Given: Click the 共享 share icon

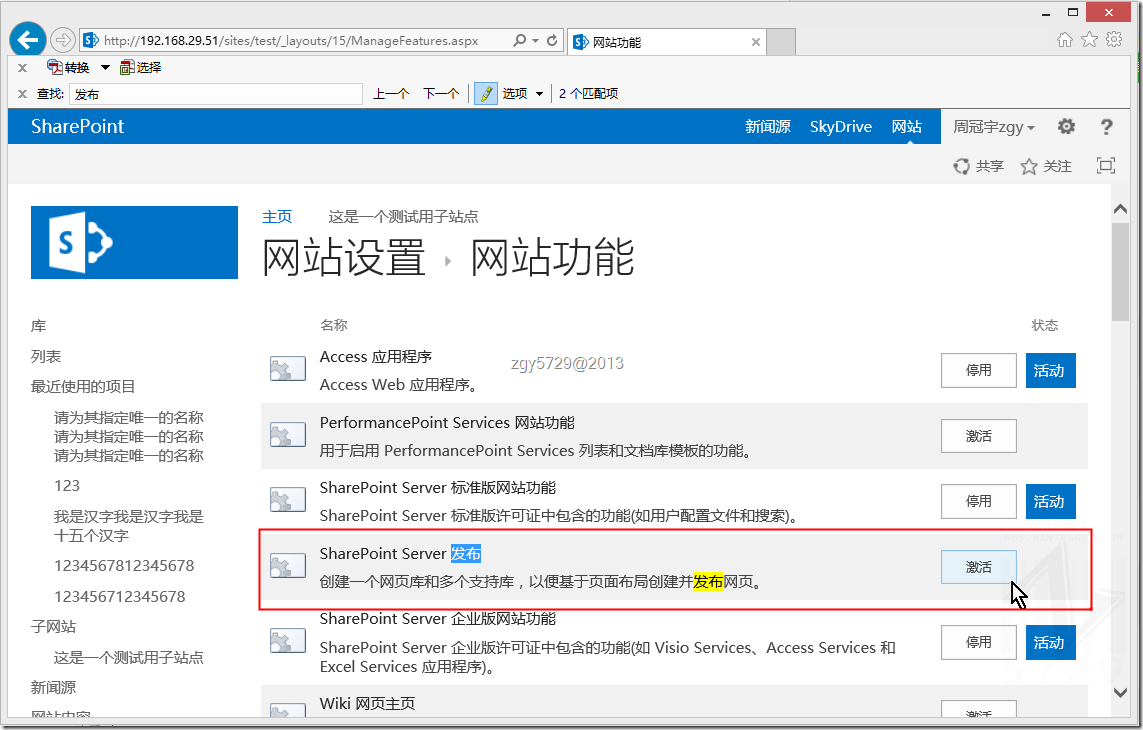Looking at the screenshot, I should pyautogui.click(x=961, y=166).
